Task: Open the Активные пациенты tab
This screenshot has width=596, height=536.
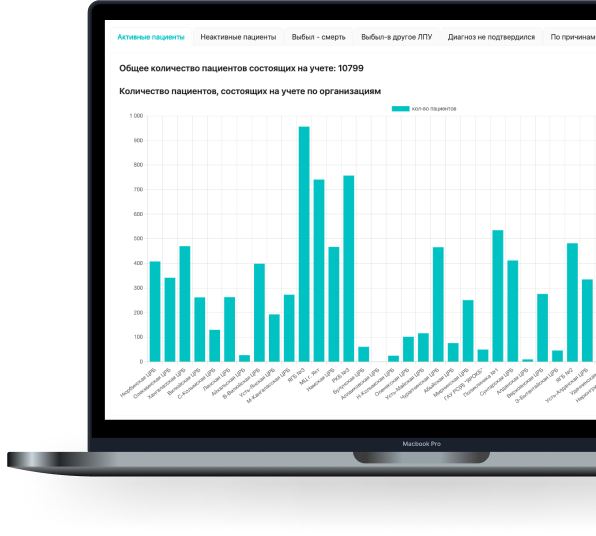Action: [x=151, y=37]
